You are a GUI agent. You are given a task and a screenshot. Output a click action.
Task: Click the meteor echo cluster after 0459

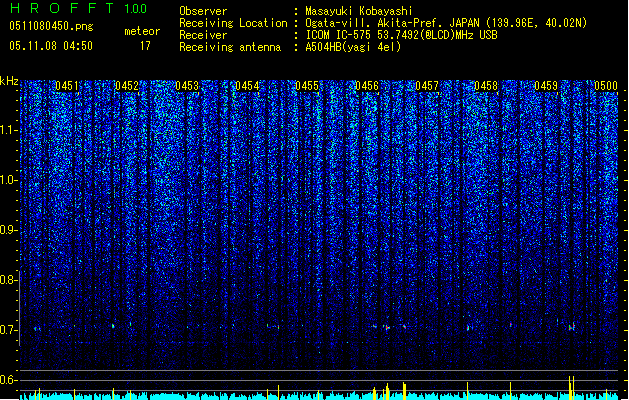click(572, 327)
